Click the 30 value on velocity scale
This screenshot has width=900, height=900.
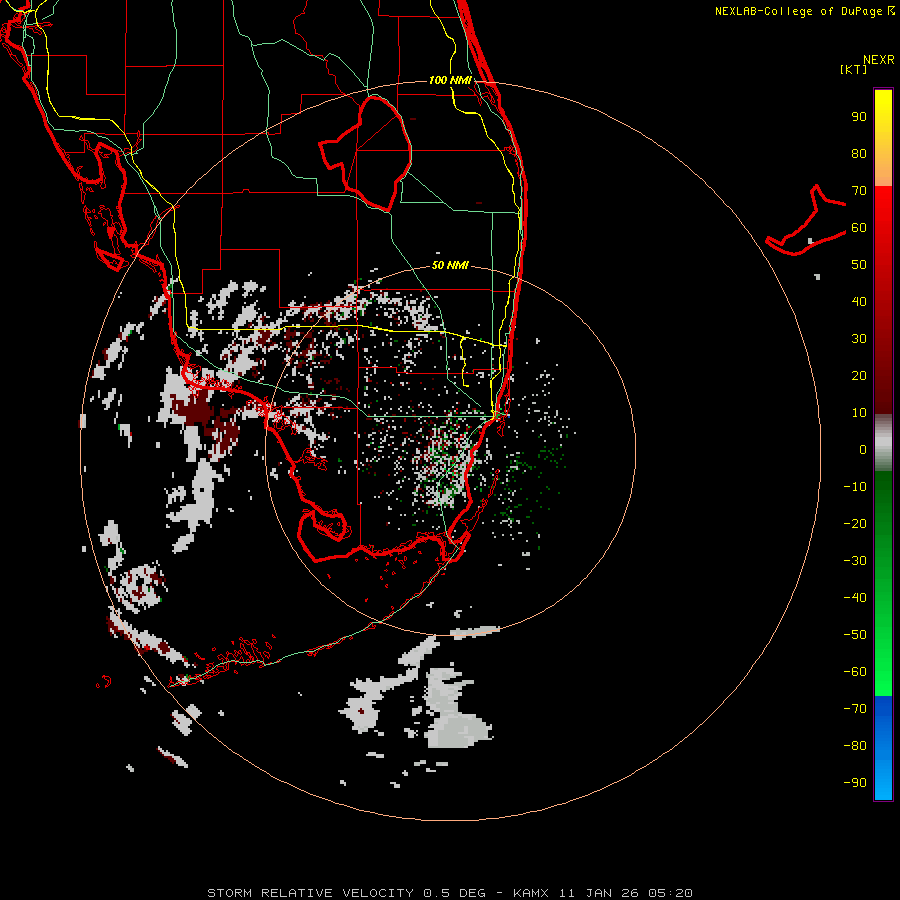coord(859,339)
